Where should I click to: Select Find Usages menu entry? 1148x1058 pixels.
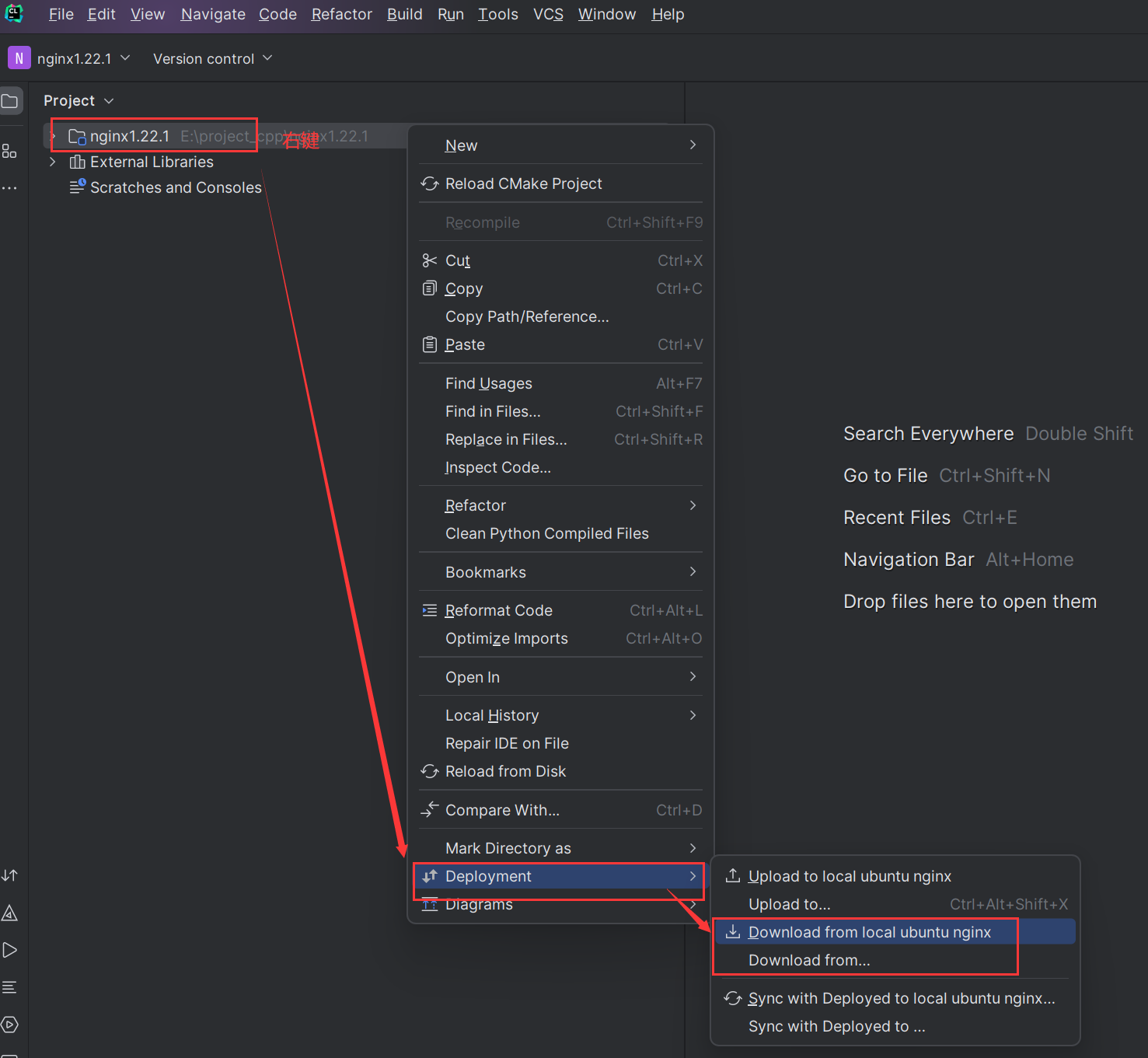click(560, 383)
